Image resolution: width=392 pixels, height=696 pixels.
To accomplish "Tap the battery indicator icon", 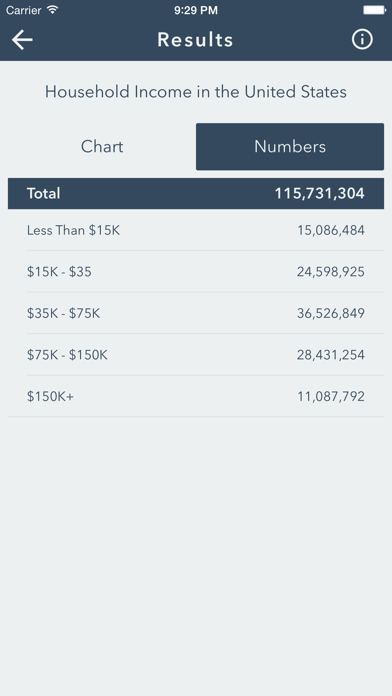I will coord(374,10).
